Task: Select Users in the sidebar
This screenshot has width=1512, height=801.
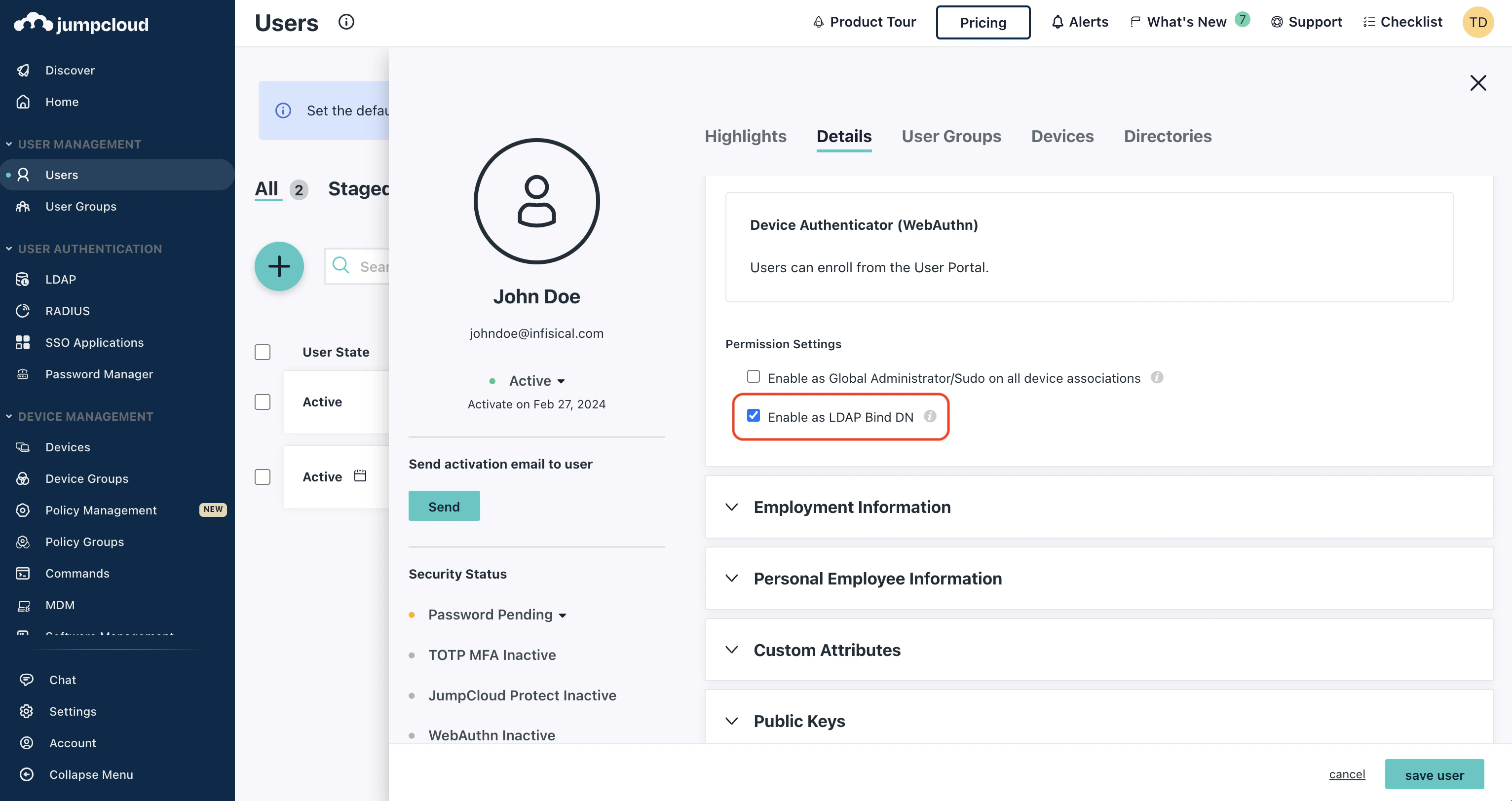Action: [117, 175]
